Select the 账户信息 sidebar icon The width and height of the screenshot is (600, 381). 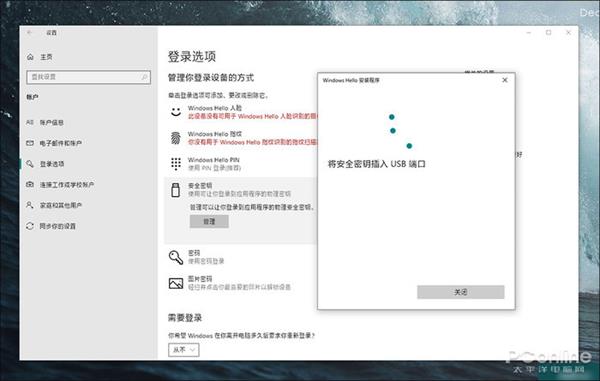[30, 122]
